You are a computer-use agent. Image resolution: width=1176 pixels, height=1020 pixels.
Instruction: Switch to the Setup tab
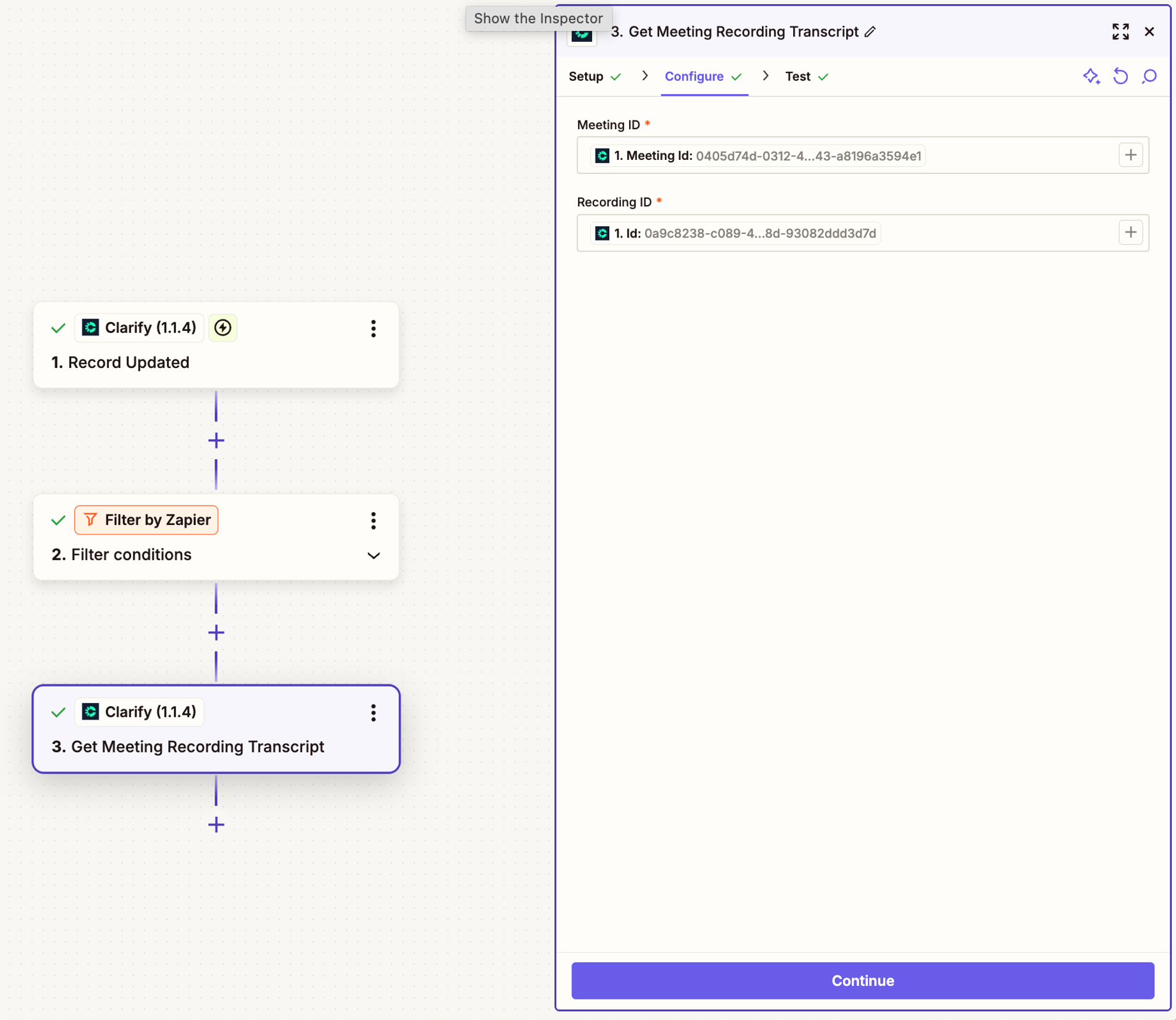click(x=594, y=76)
